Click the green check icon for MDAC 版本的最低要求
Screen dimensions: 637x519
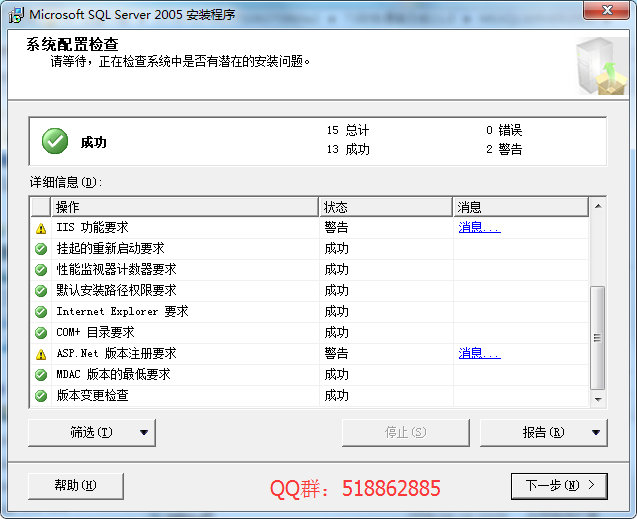[x=41, y=375]
